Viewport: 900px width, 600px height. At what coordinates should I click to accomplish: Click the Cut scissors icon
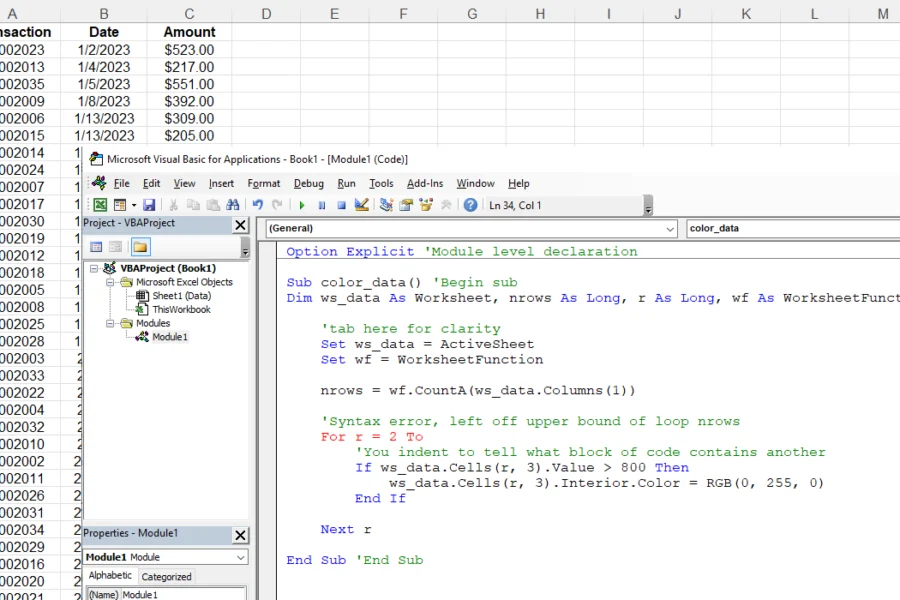tap(173, 205)
